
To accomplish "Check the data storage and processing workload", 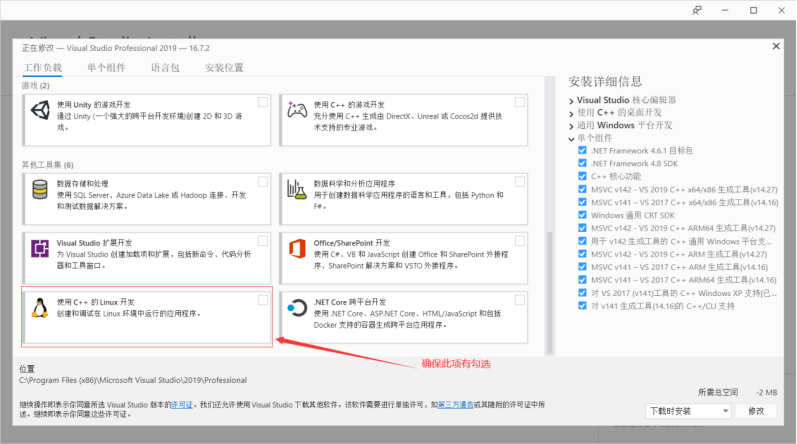I will click(263, 181).
